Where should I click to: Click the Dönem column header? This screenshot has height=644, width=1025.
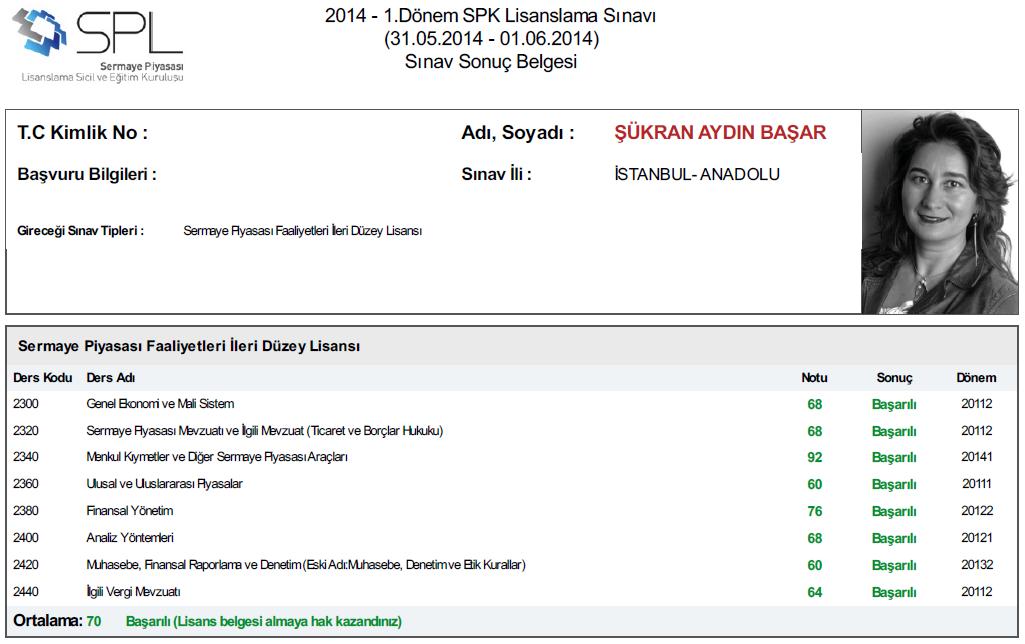point(976,378)
